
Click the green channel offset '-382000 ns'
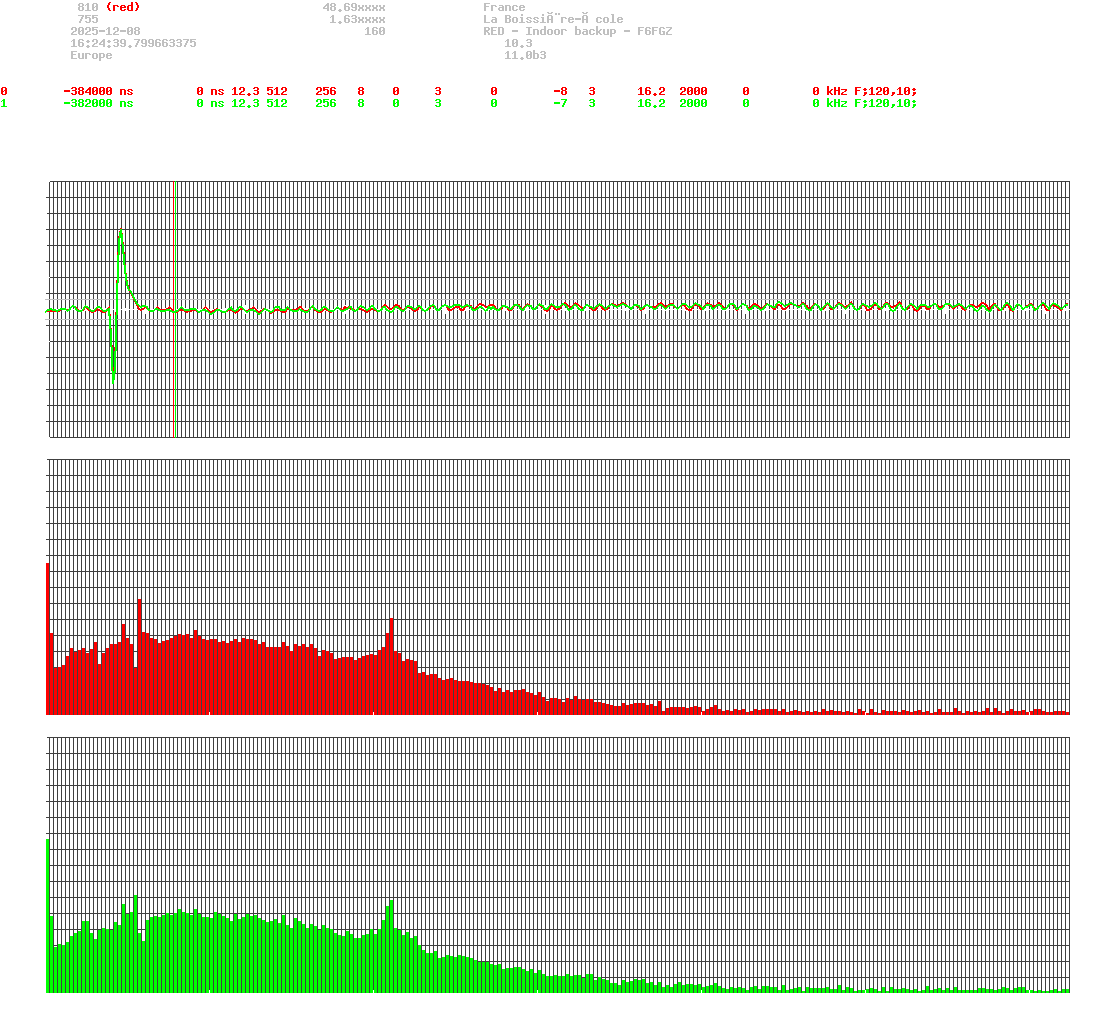pyautogui.click(x=98, y=103)
